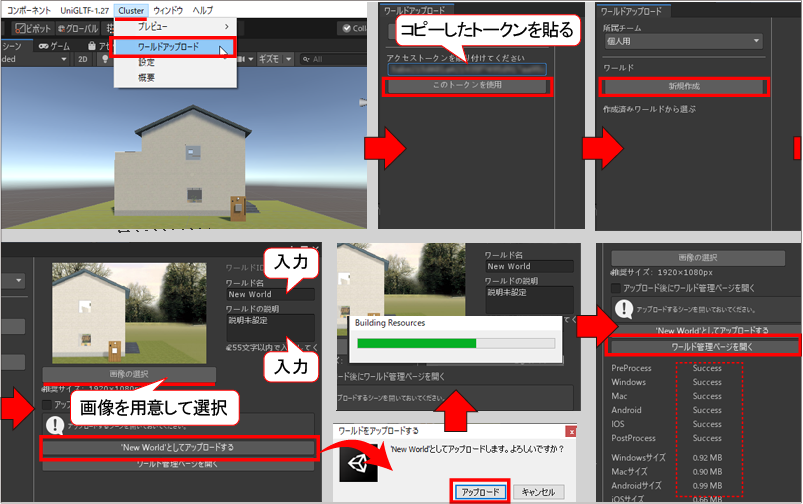The width and height of the screenshot is (803, 504).
Task: Expand the プレビュー submenu arrow
Action: click(x=226, y=25)
